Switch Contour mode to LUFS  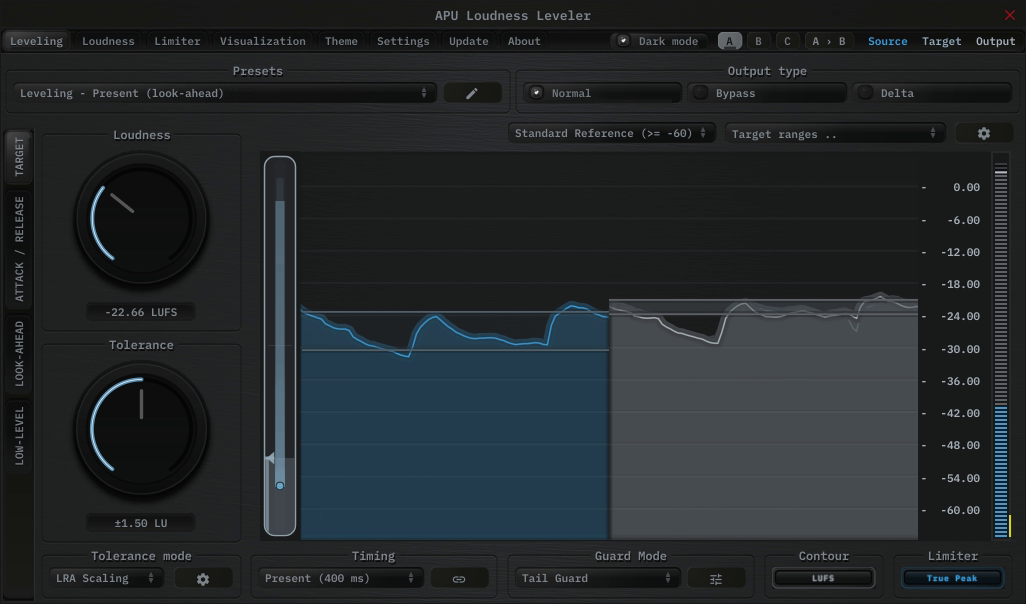point(823,577)
